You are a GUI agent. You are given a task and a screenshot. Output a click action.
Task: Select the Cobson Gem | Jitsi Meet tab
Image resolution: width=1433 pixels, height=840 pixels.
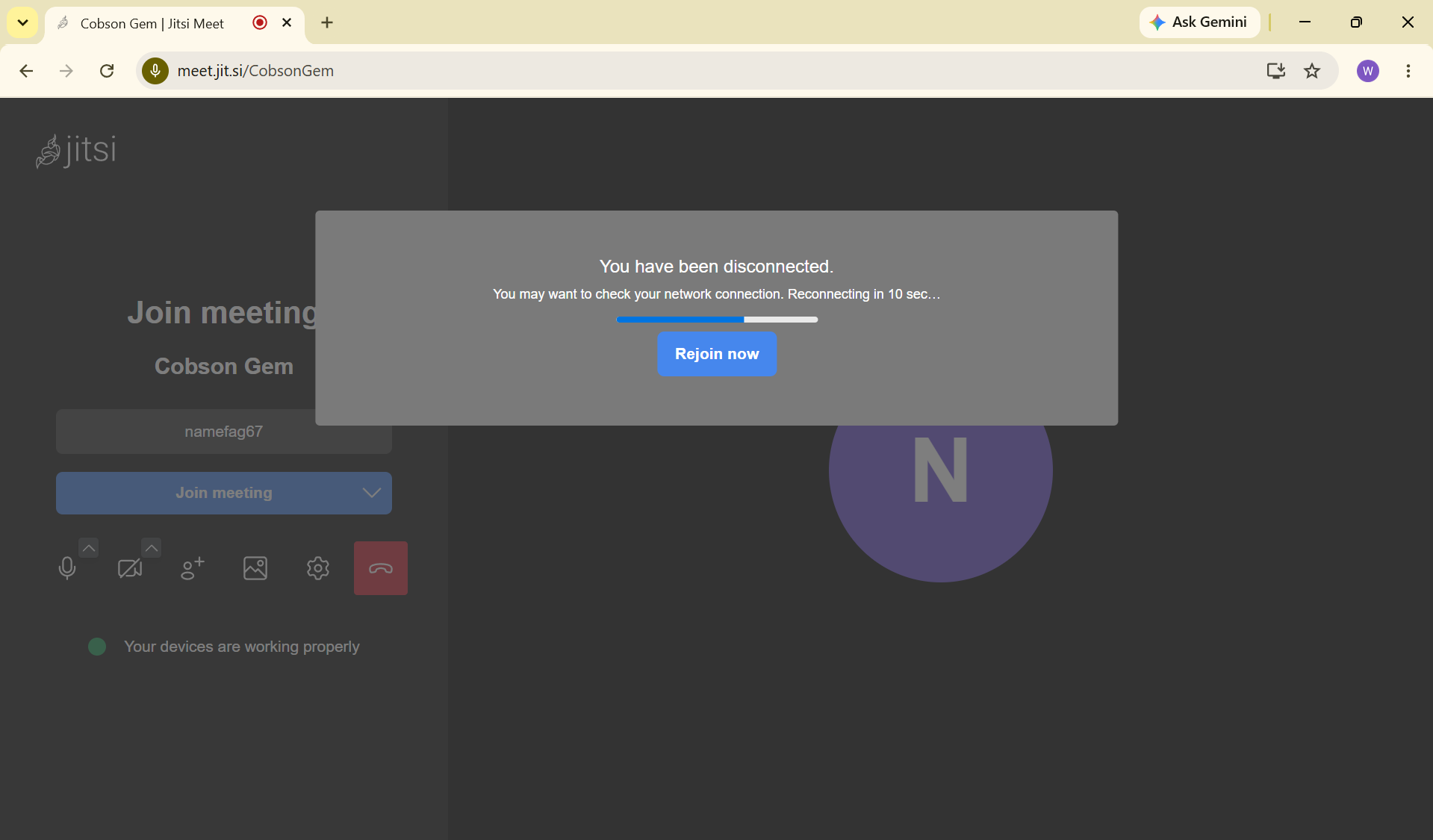pos(152,23)
